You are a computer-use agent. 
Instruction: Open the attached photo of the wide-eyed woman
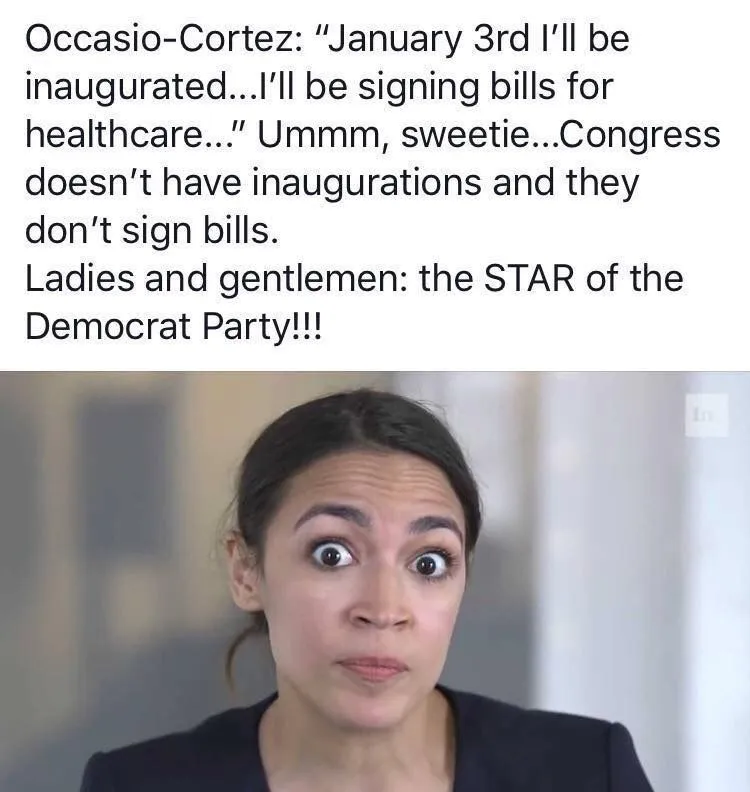[x=375, y=581]
